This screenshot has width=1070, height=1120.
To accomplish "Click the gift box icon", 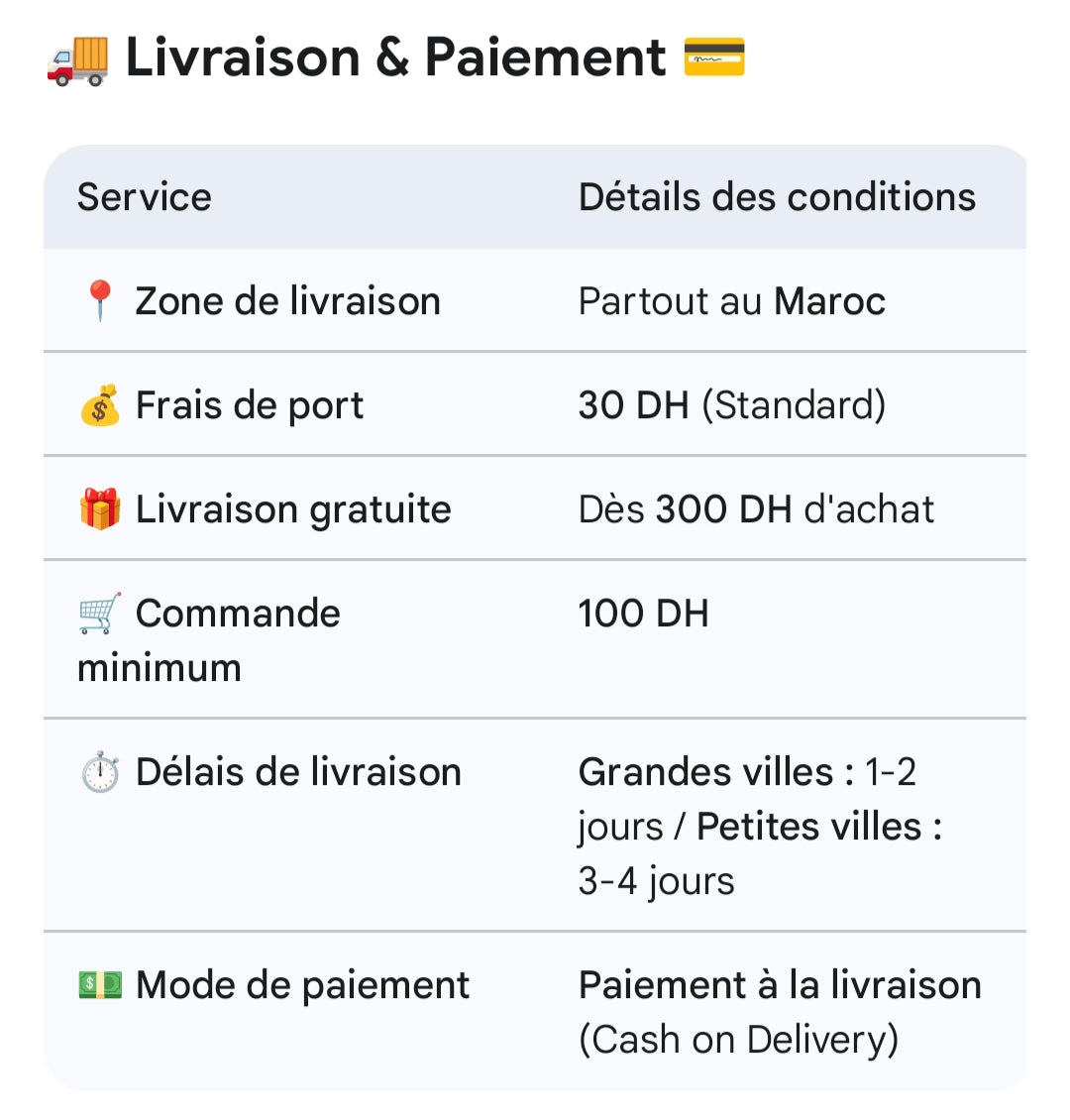I will (99, 509).
